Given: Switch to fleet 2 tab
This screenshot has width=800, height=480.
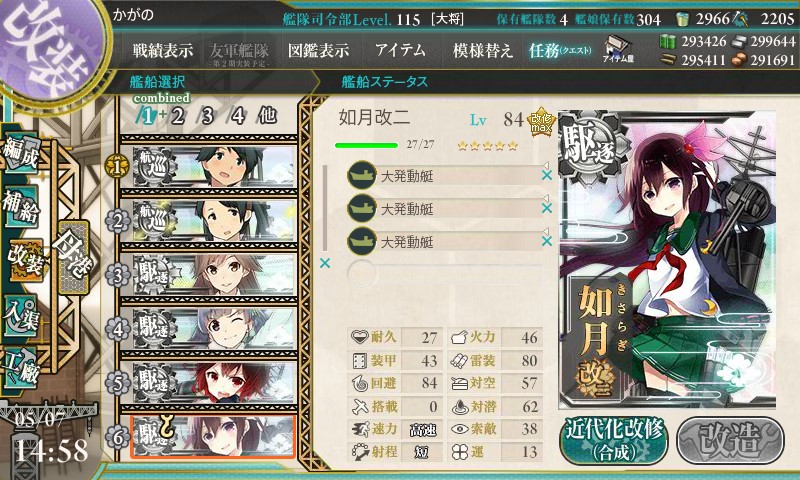Looking at the screenshot, I should coord(178,116).
